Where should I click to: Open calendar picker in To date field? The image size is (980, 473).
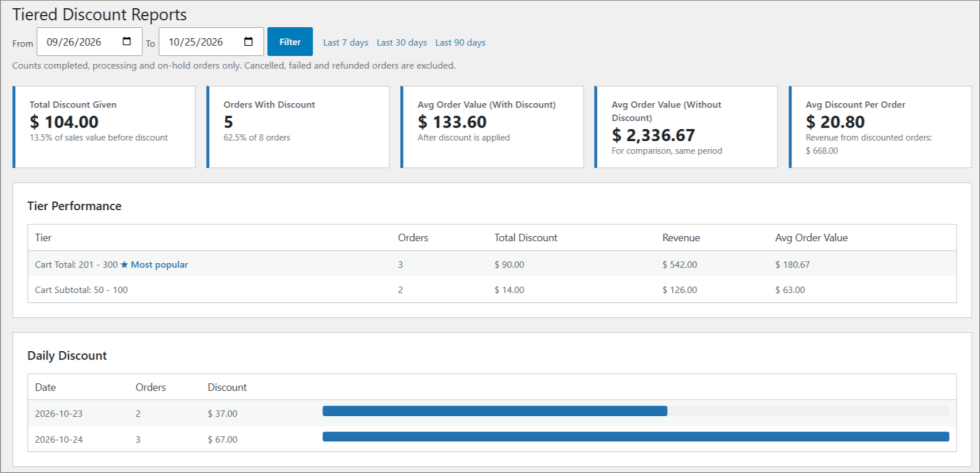pyautogui.click(x=248, y=42)
